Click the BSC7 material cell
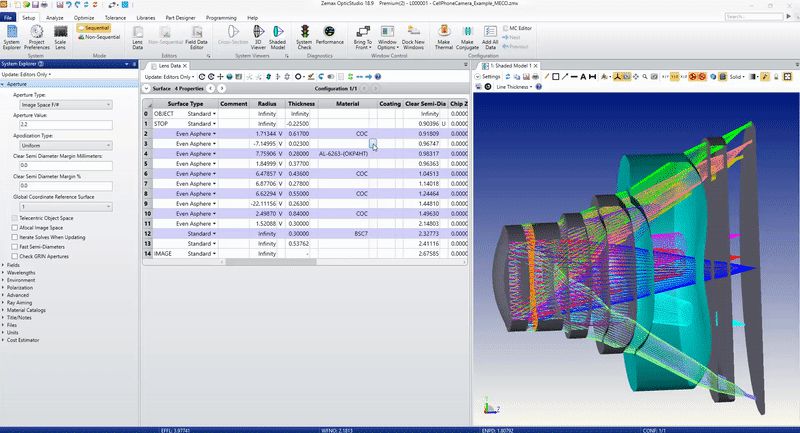 [x=344, y=234]
